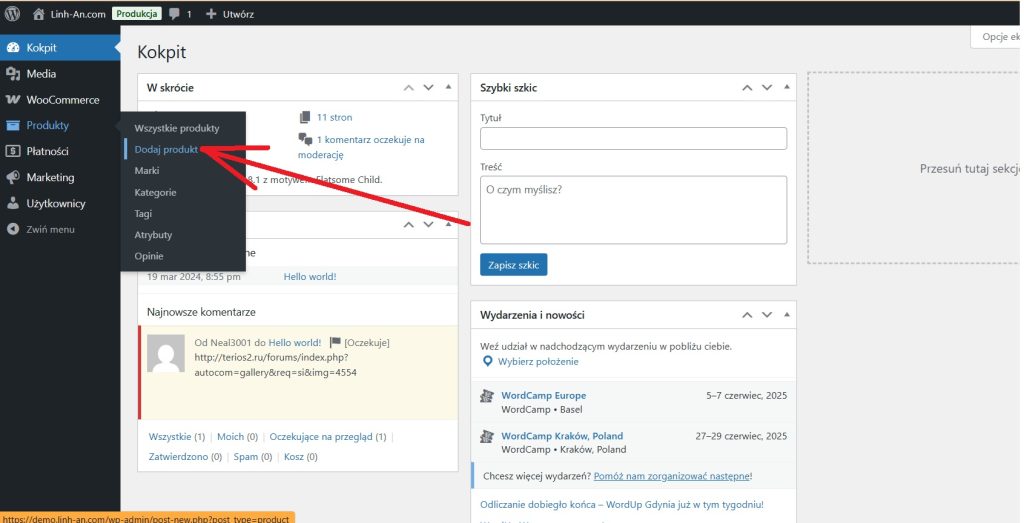
Task: Move the activity panel up using arrow
Action: pos(409,225)
